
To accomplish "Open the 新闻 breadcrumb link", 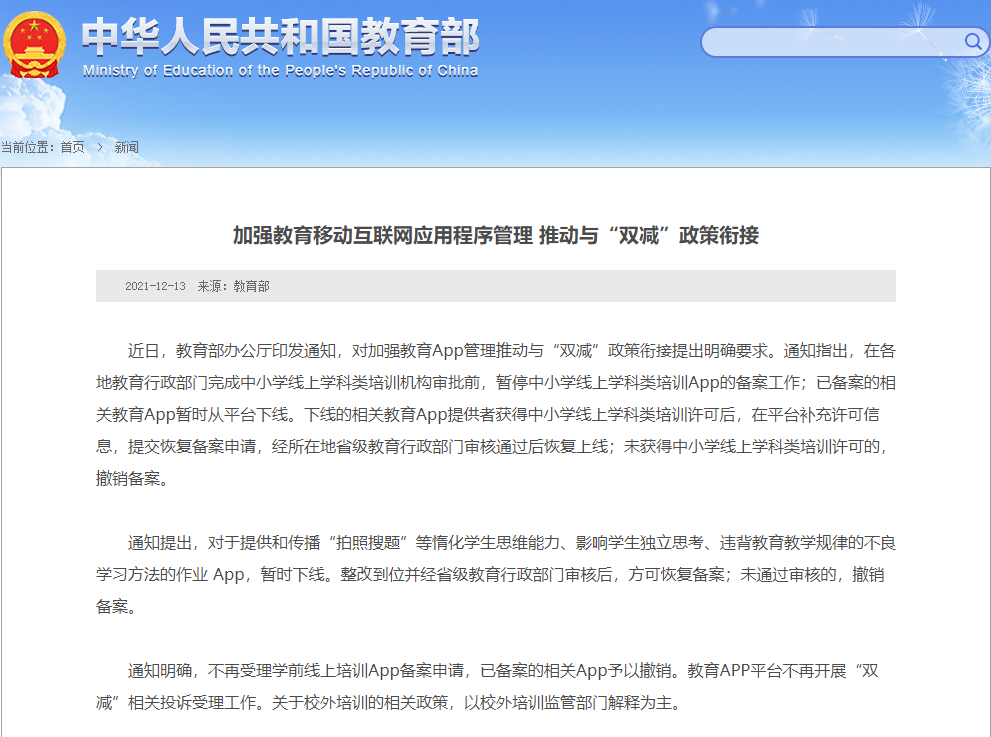I will (x=126, y=147).
